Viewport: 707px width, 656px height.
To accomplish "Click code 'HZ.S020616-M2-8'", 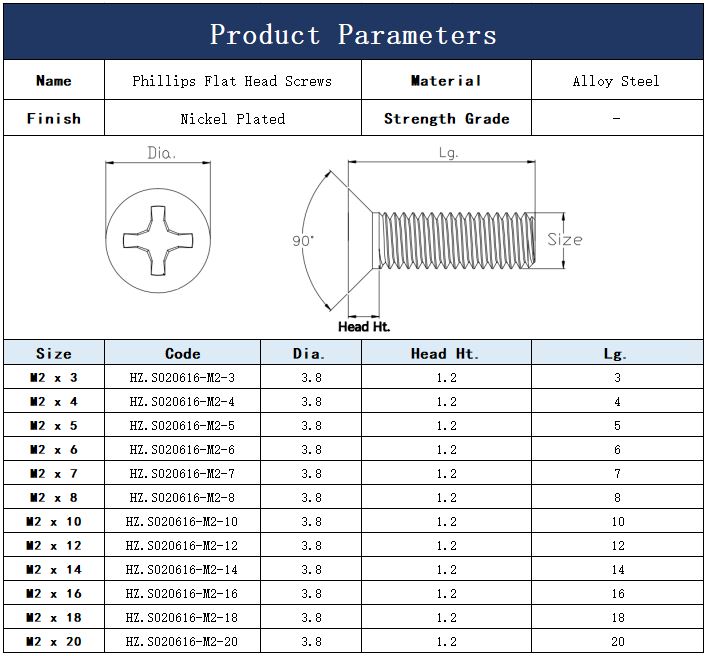I will click(182, 497).
